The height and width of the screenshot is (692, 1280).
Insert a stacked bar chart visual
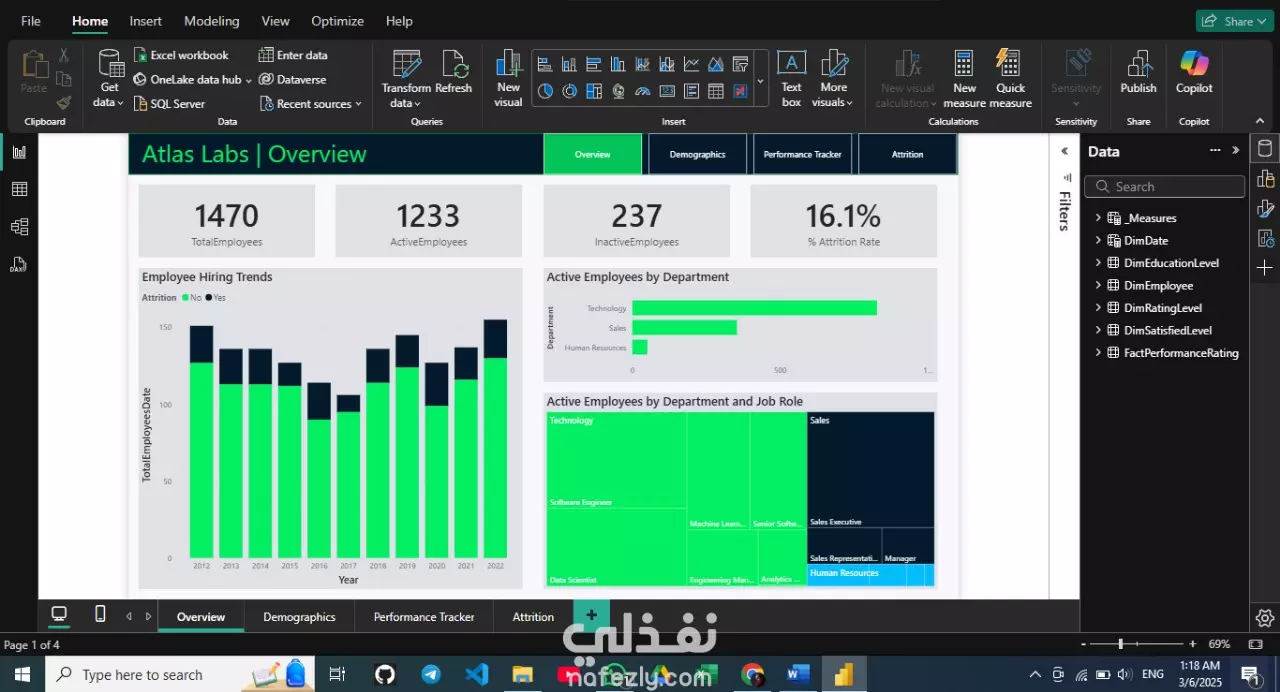click(545, 64)
